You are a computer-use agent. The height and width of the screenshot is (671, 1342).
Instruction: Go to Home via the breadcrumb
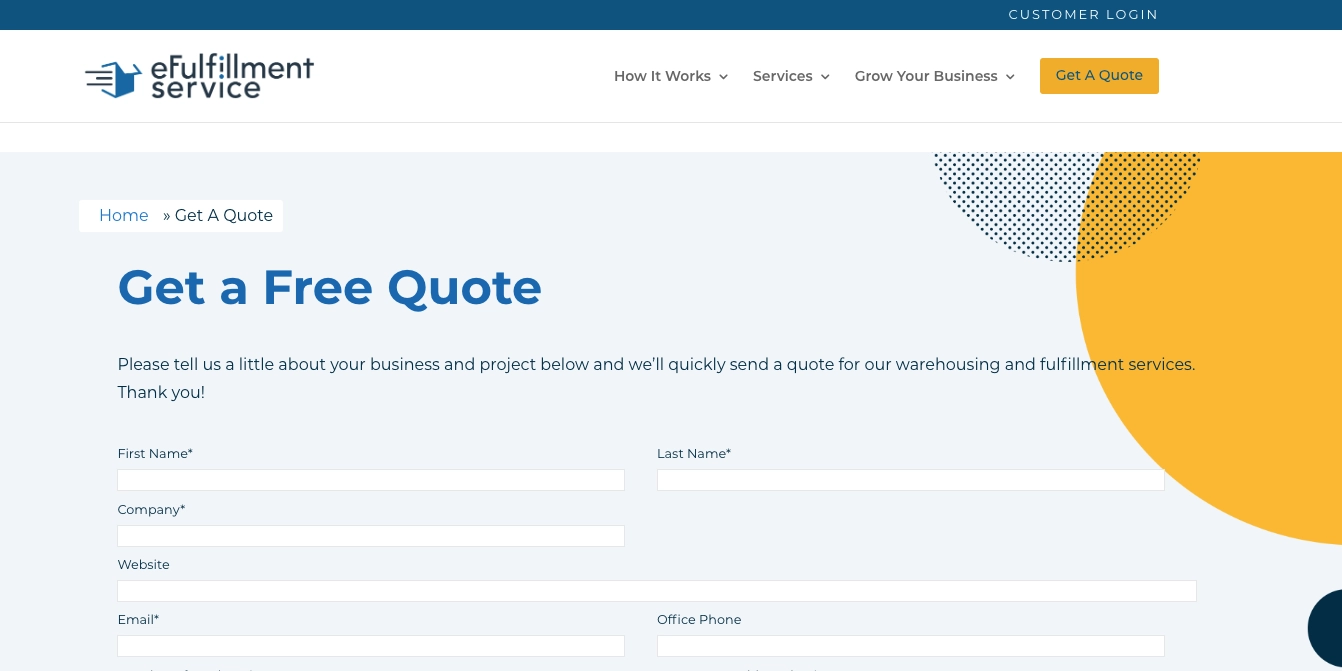[123, 216]
